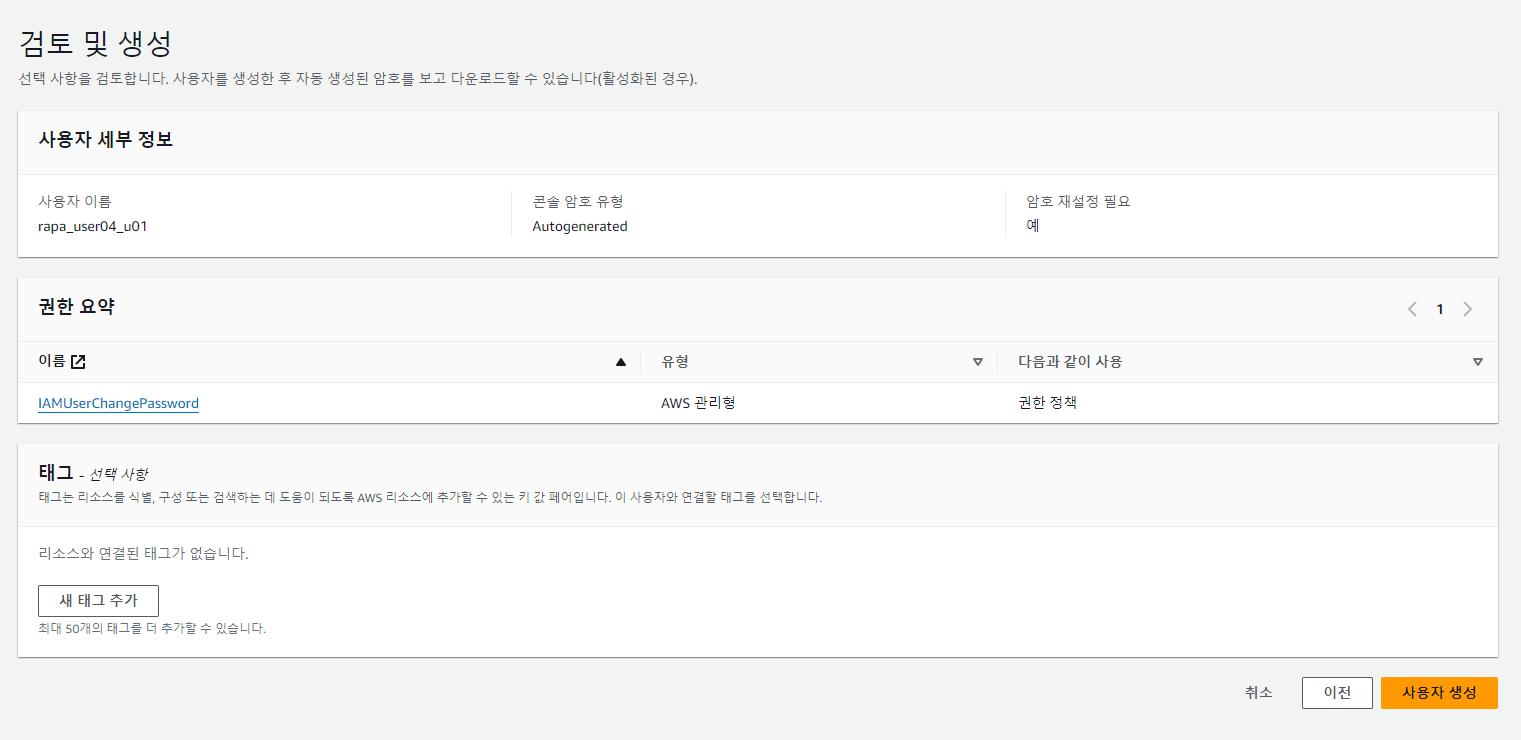Click the 권한 정책 cell
The width and height of the screenshot is (1521, 740).
pyautogui.click(x=1047, y=403)
